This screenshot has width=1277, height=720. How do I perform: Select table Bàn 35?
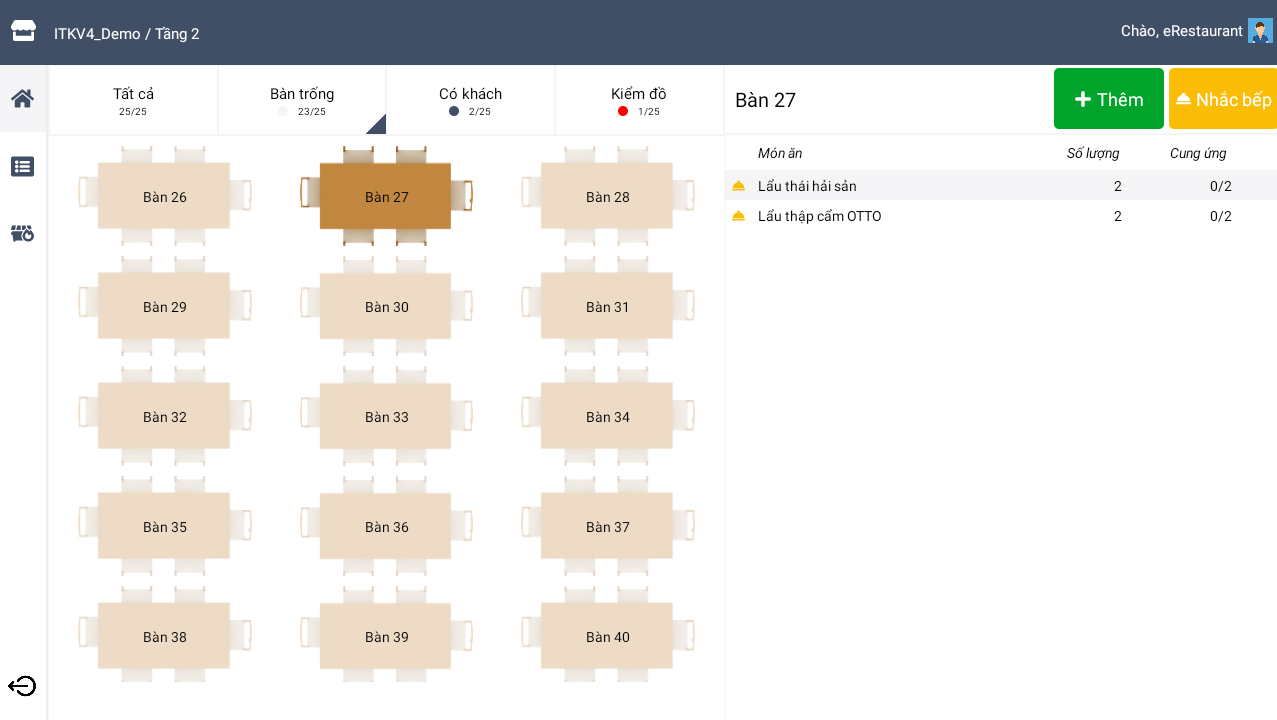tap(165, 527)
